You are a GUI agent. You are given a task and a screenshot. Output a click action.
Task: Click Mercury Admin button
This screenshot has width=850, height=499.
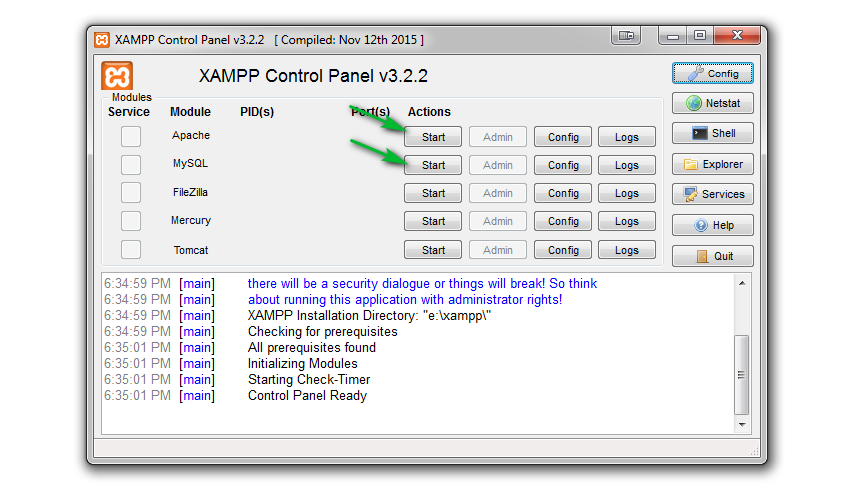(x=498, y=221)
